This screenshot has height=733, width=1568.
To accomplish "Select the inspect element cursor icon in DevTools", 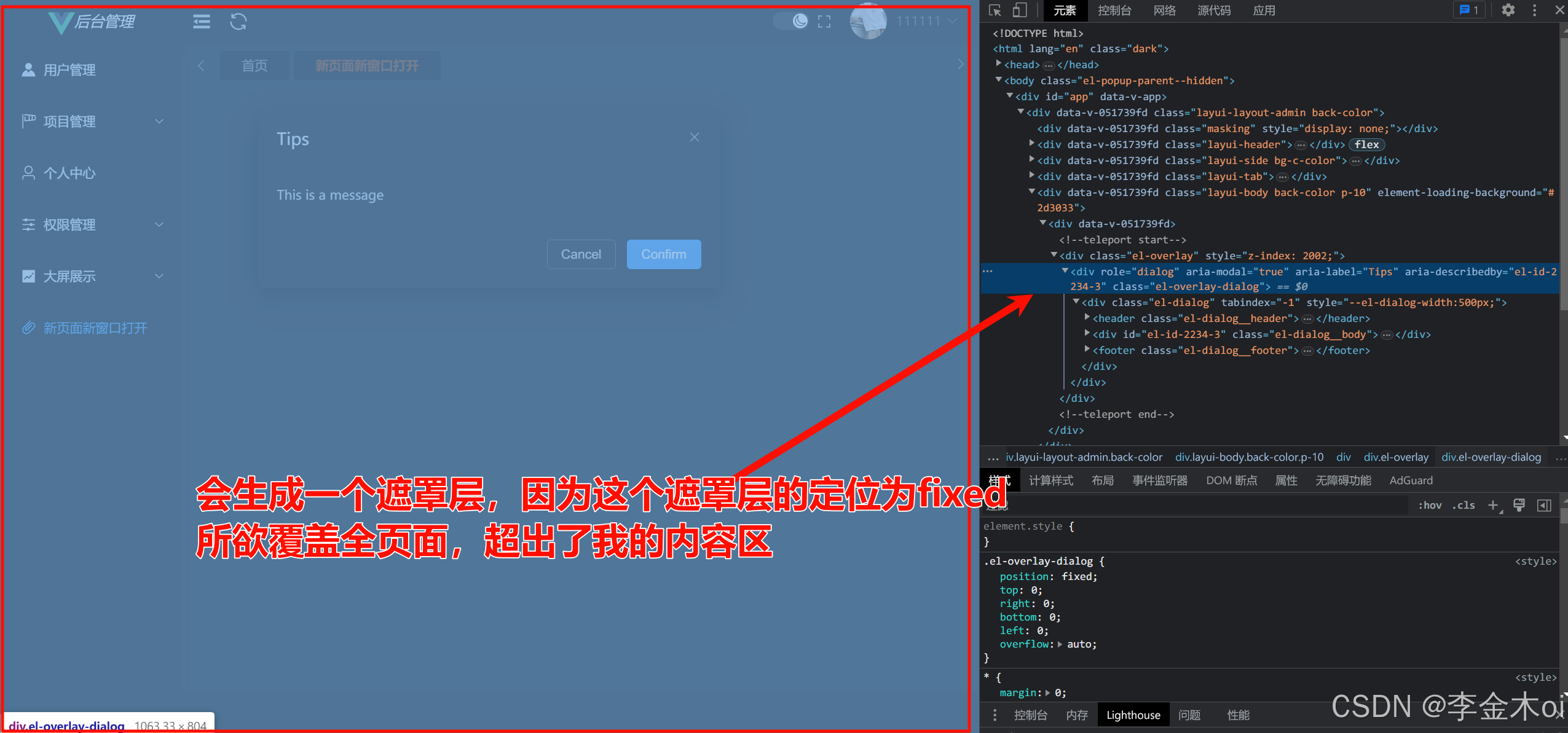I will pos(995,10).
